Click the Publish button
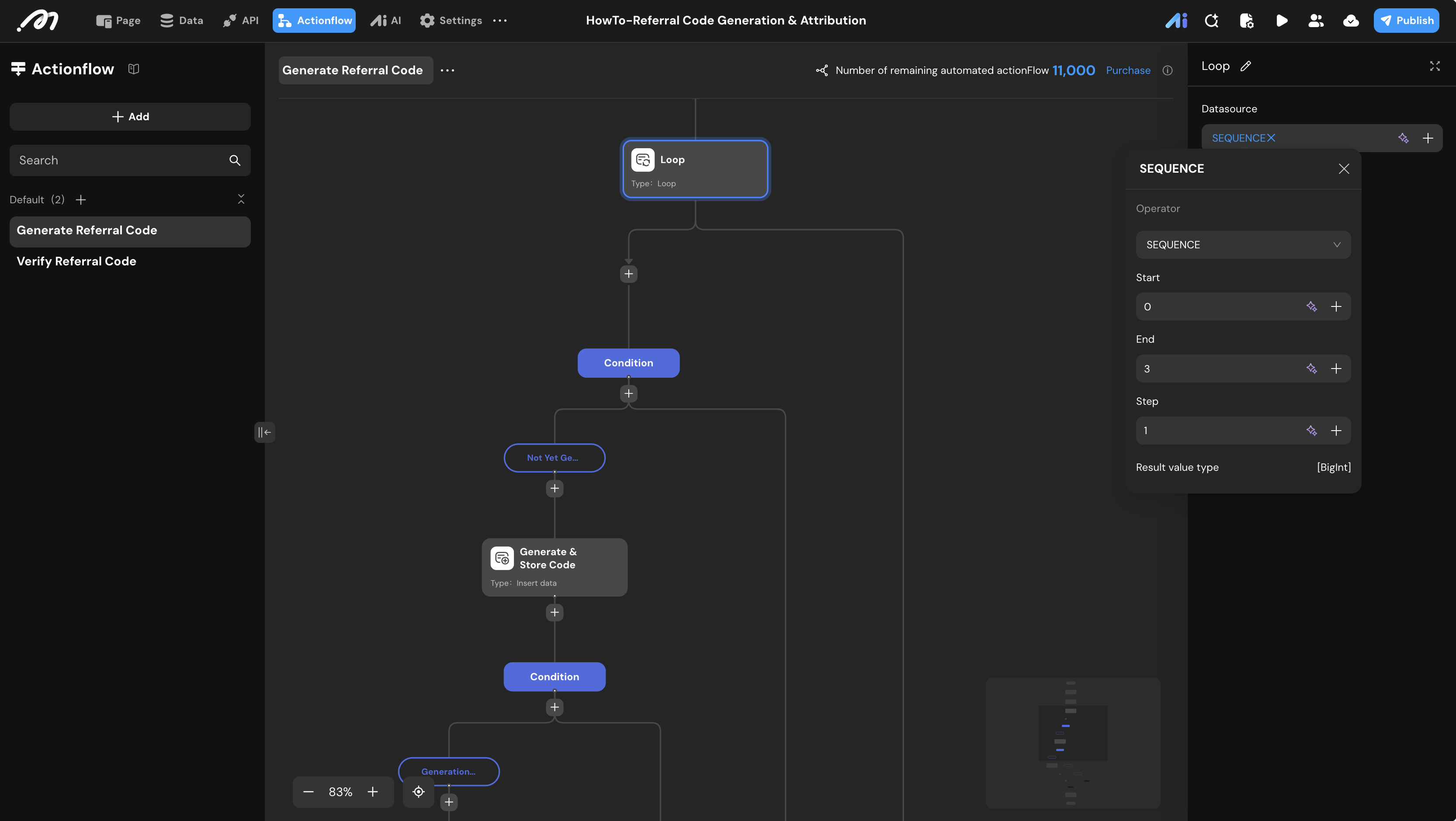Viewport: 1456px width, 821px height. click(1406, 21)
